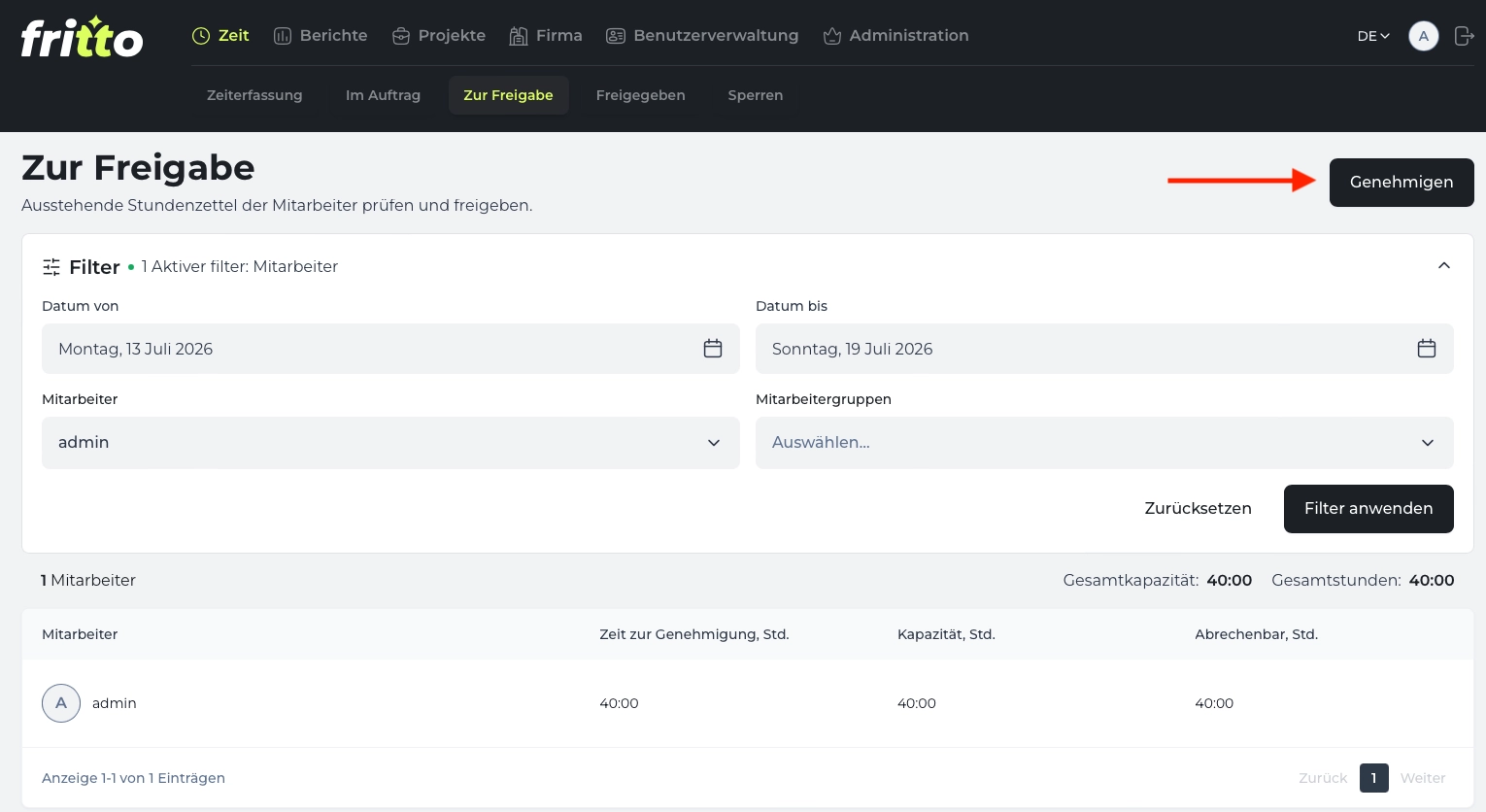Click the chart icon beside Berichte

283,36
